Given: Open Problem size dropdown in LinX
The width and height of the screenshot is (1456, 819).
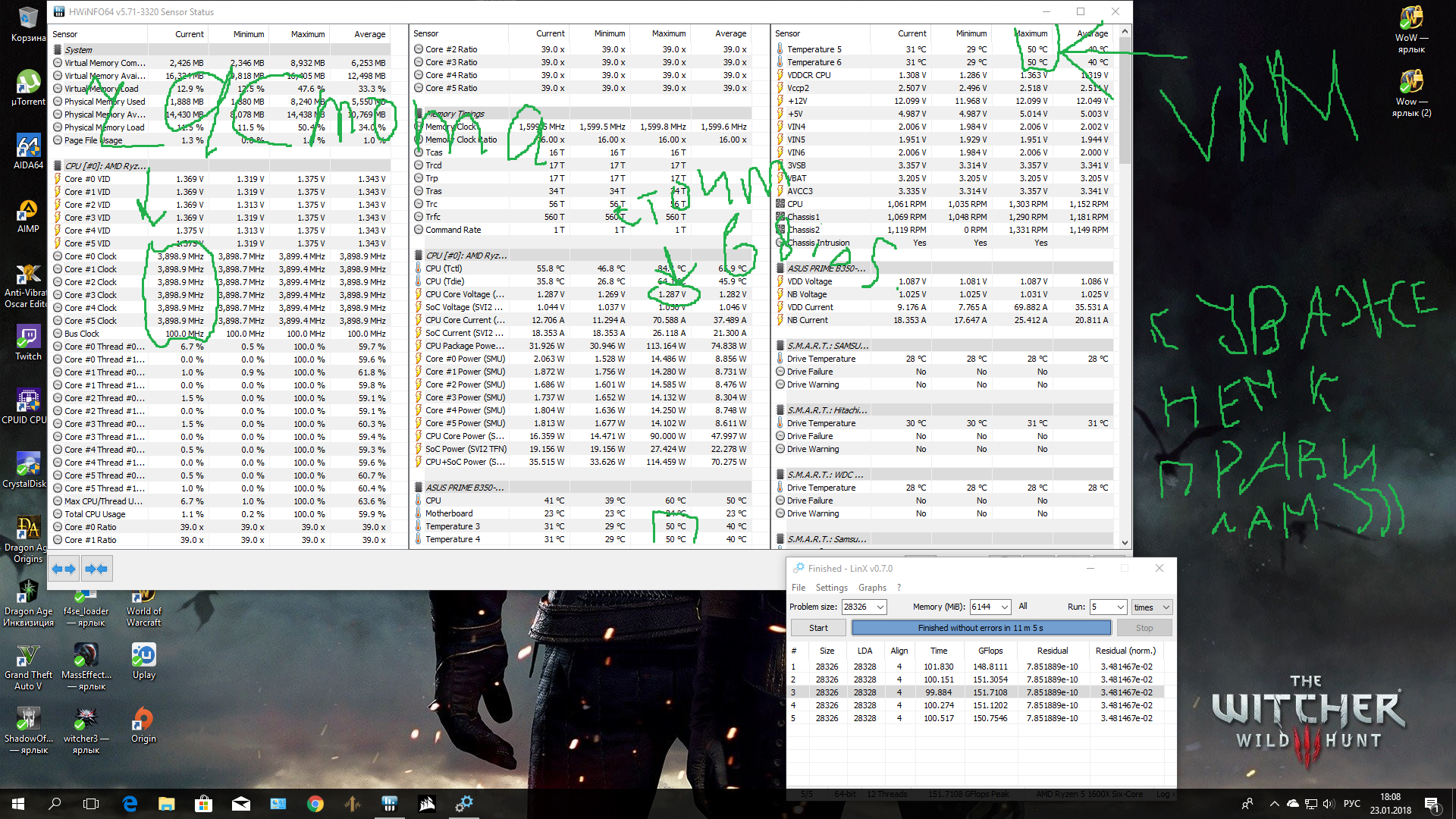Looking at the screenshot, I should (880, 607).
